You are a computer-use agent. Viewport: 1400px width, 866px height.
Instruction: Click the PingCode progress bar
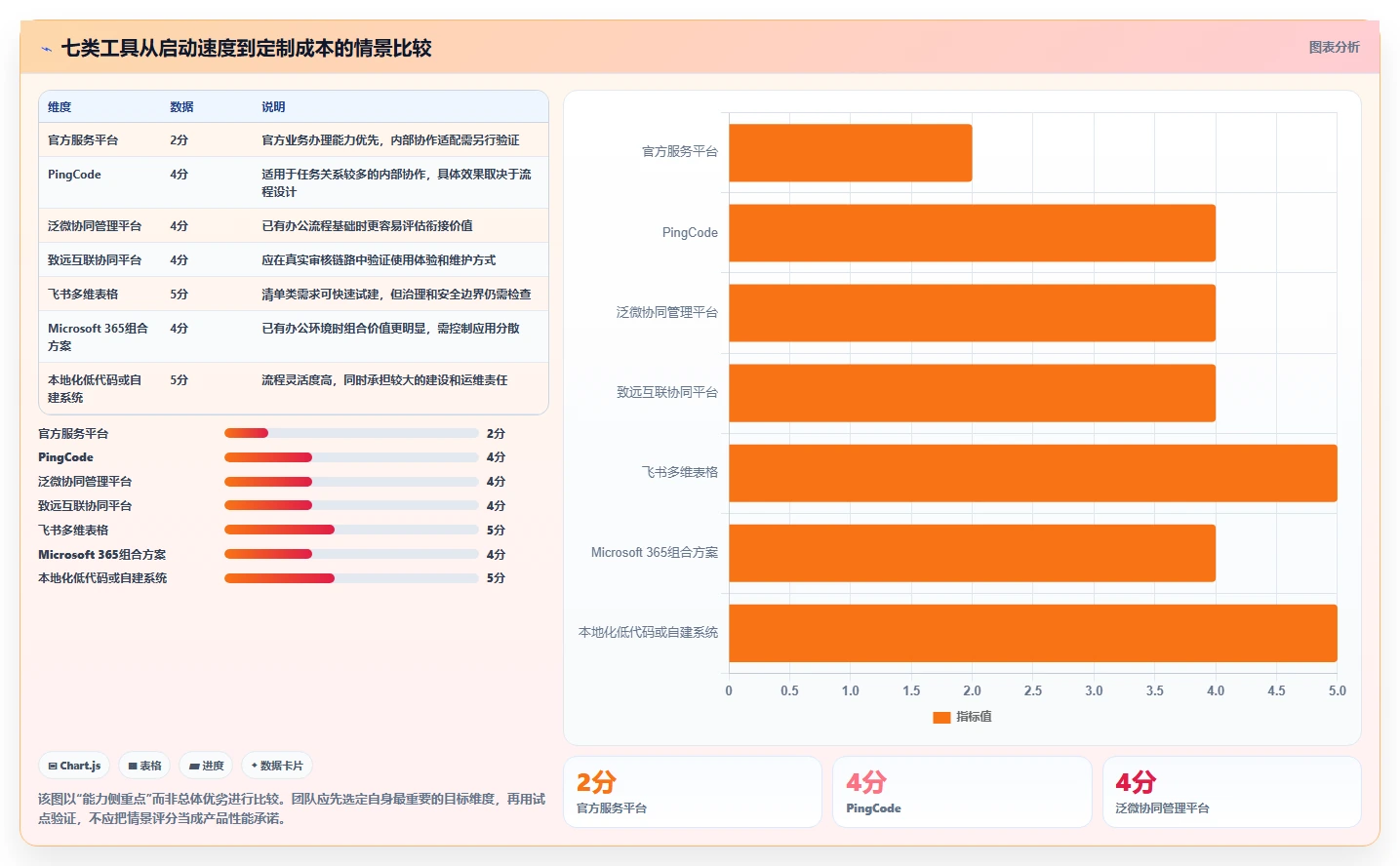351,457
